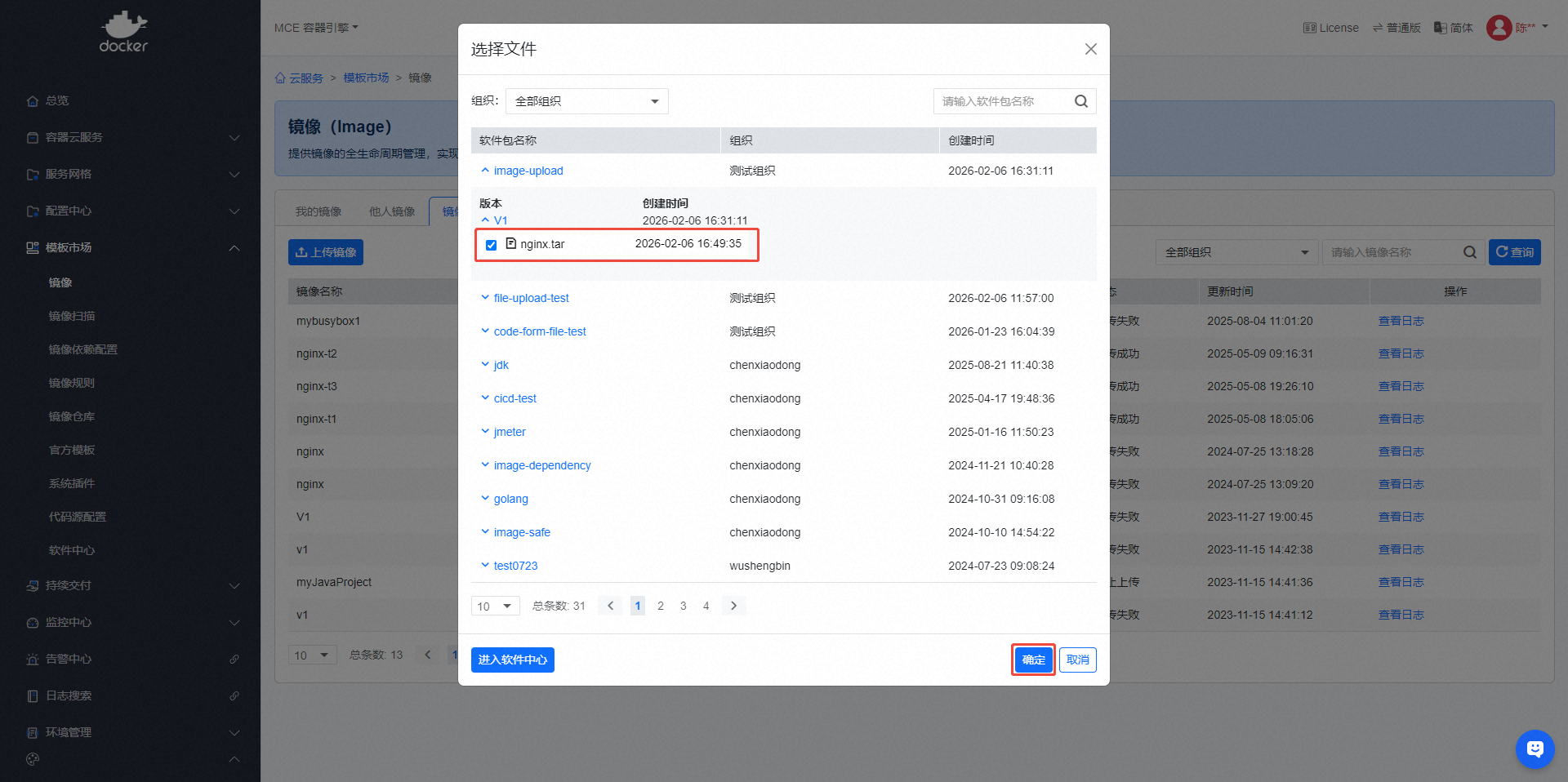This screenshot has width=1568, height=782.
Task: Click the package name search field
Action: point(1003,101)
